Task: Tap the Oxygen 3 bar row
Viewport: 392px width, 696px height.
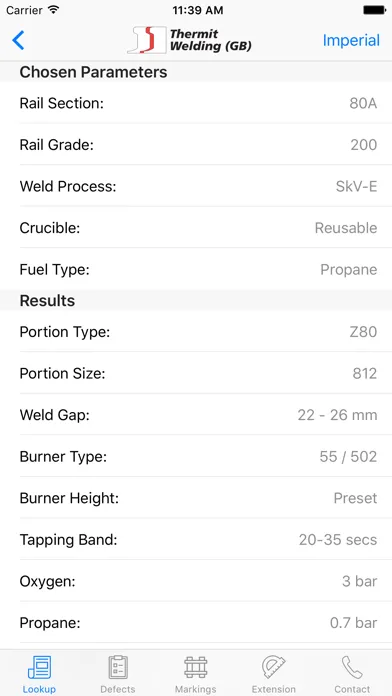Action: point(196,581)
